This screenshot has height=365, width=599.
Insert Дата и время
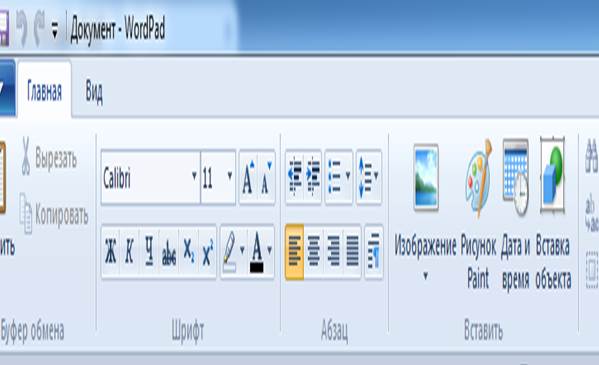point(515,215)
